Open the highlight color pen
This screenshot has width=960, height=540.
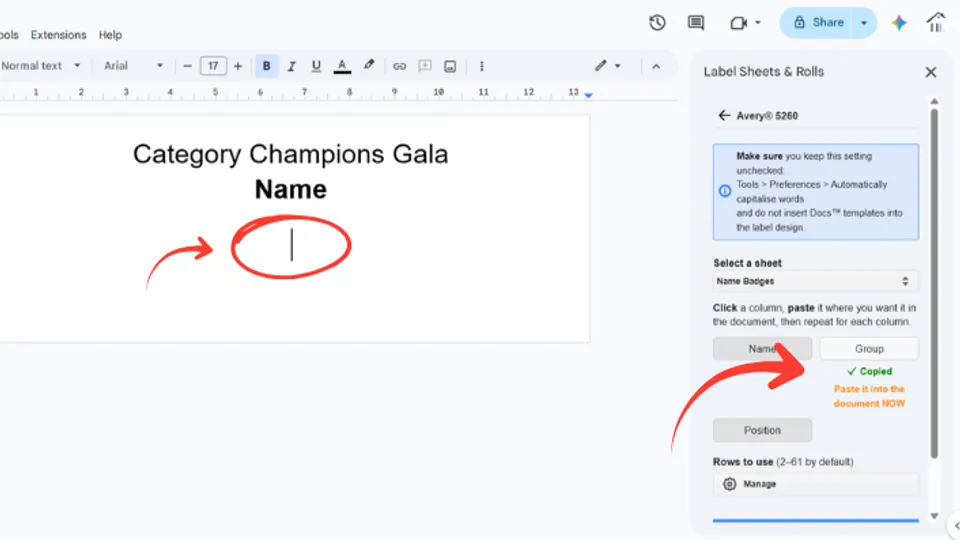(369, 66)
